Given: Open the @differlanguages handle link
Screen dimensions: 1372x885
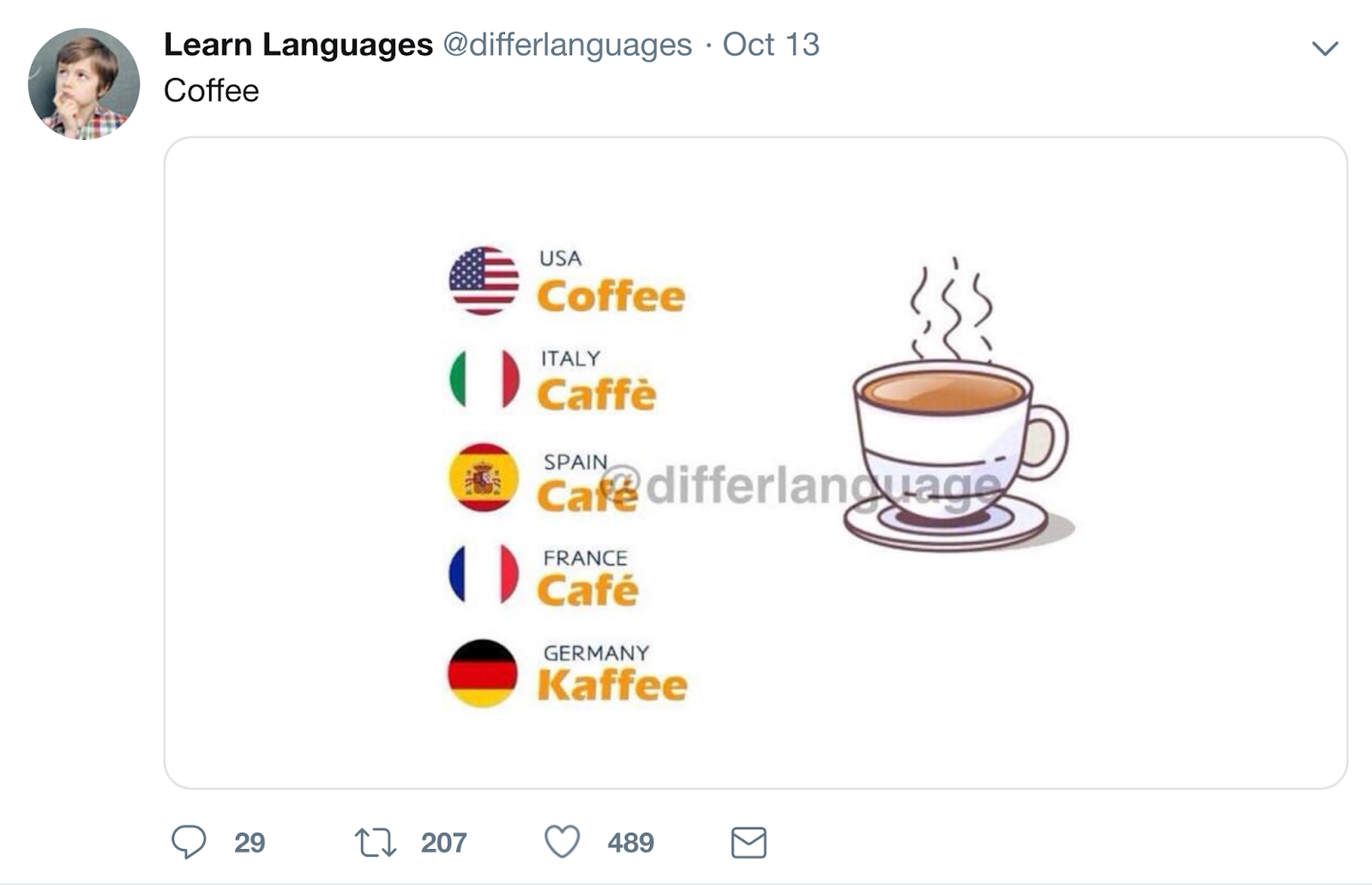Looking at the screenshot, I should click(567, 45).
